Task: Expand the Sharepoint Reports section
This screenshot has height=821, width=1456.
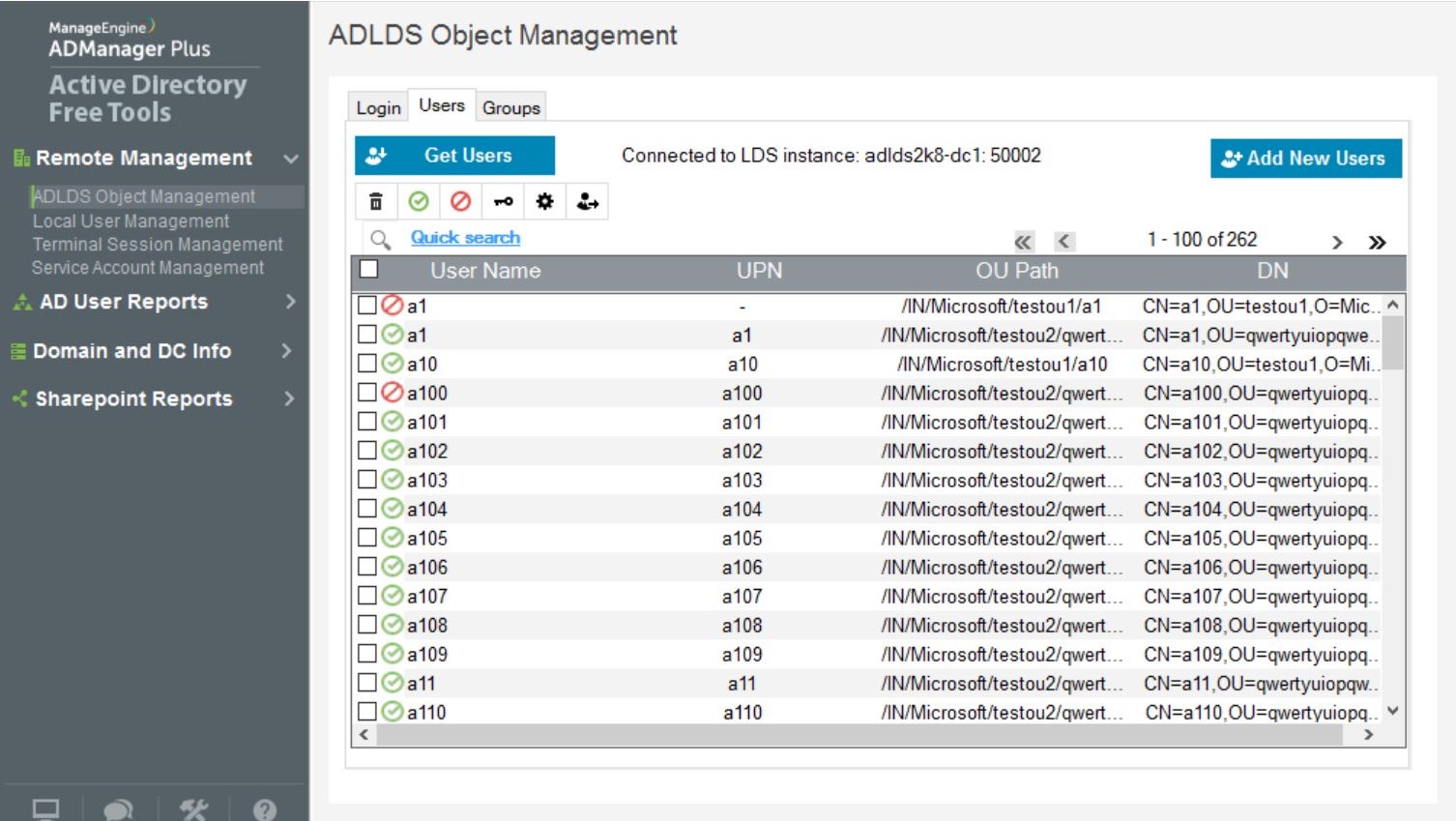Action: (288, 398)
